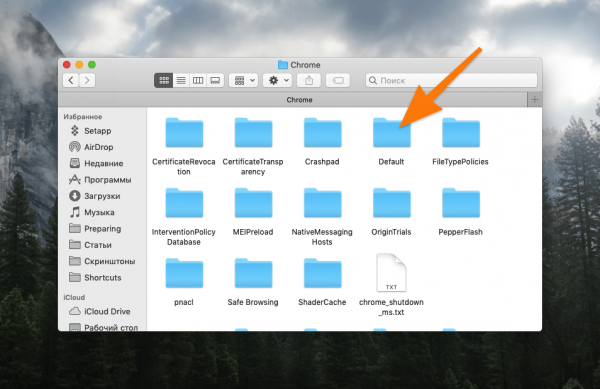Select the chrome_shutdown_ms.txt file

click(391, 285)
